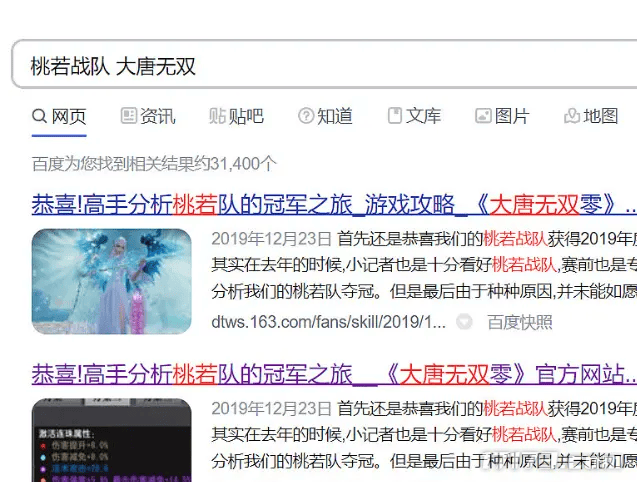The width and height of the screenshot is (637, 482).
Task: Switch to the 资讯 tab
Action: pos(148,116)
